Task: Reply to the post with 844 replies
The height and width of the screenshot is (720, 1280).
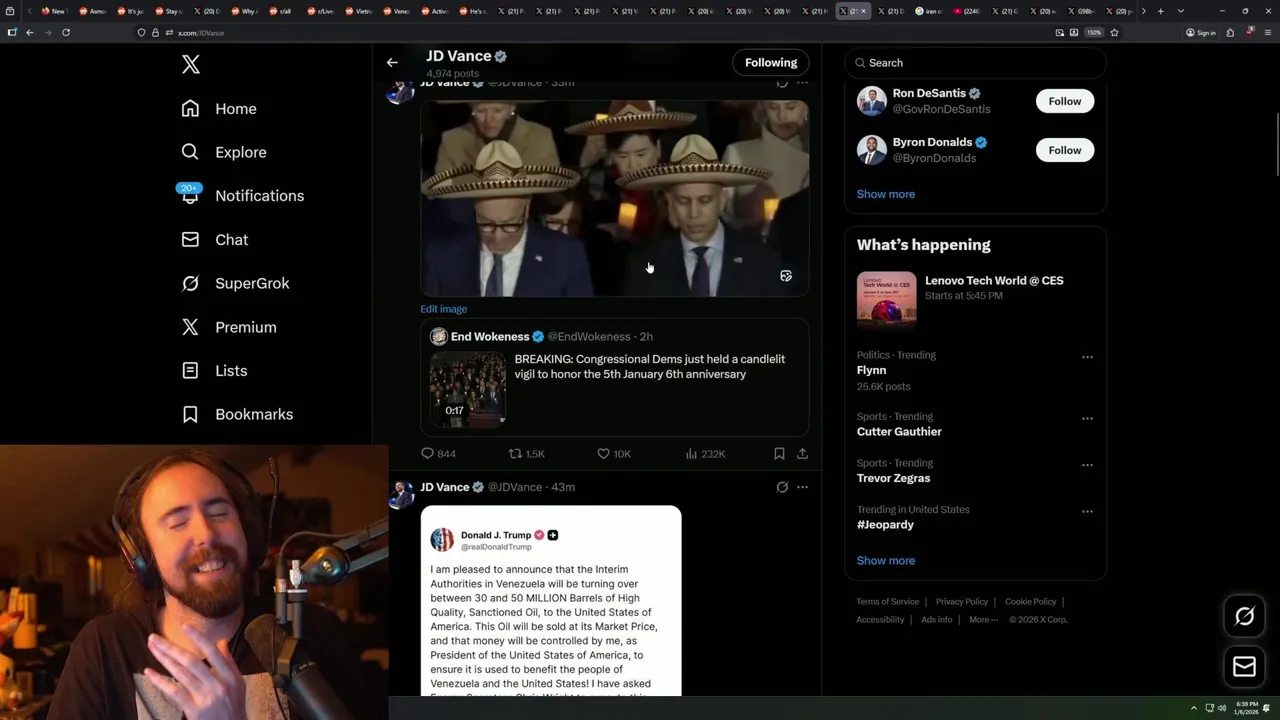Action: (438, 454)
